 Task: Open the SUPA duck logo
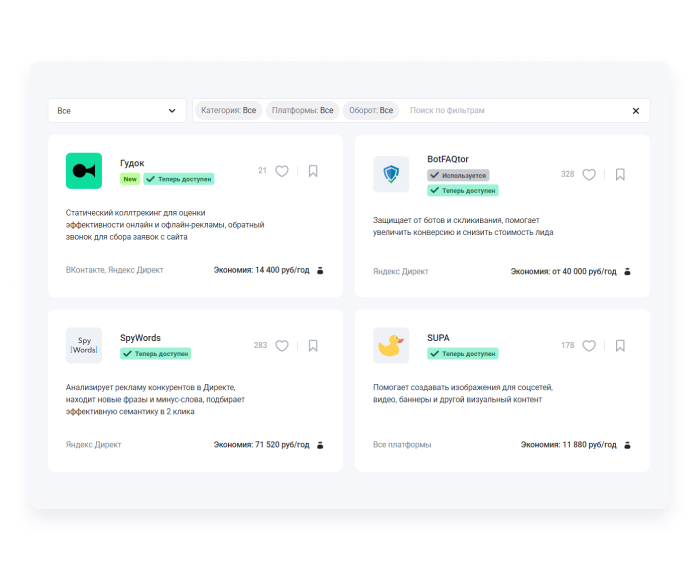(x=391, y=345)
